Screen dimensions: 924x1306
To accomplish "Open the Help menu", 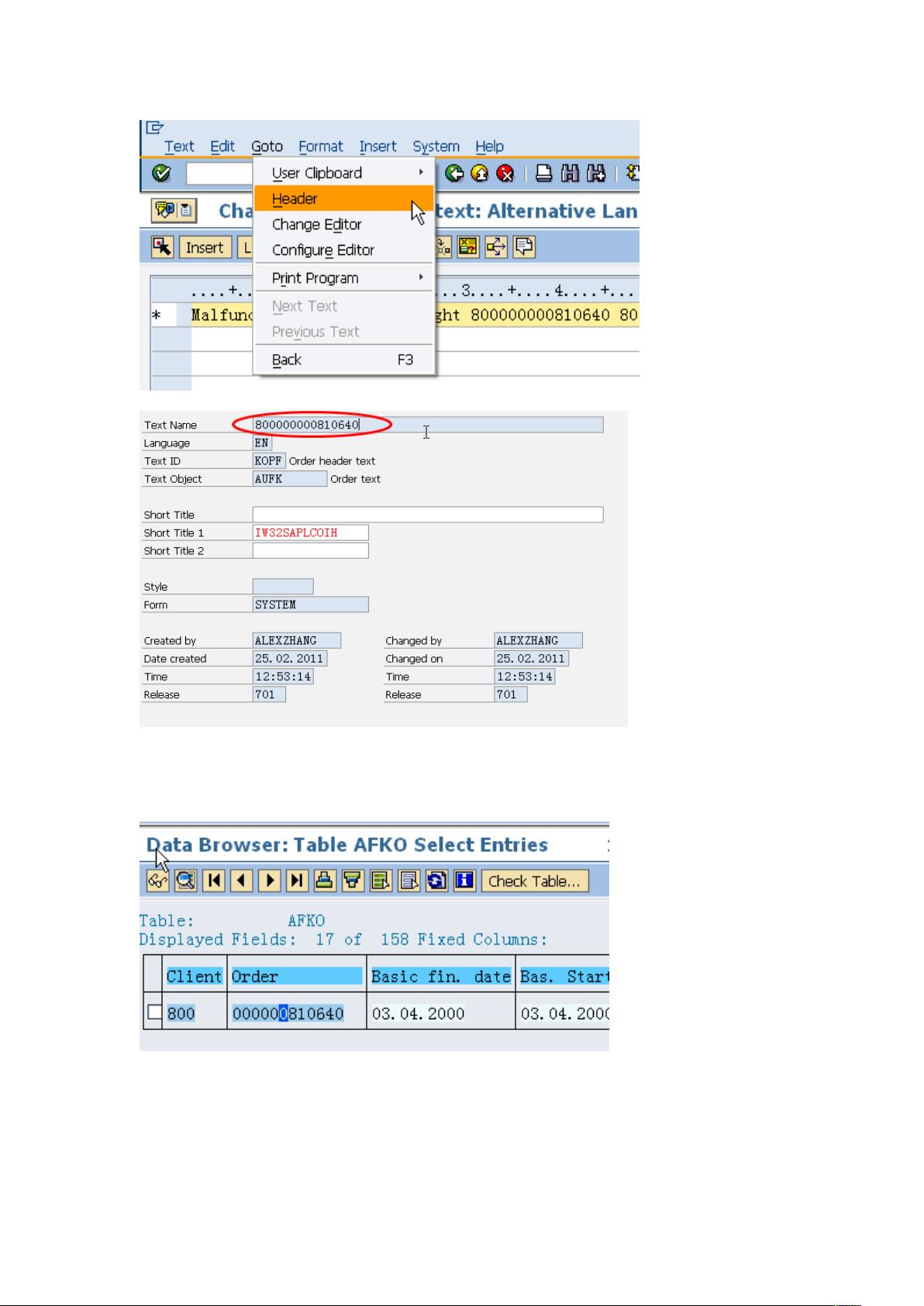I will (x=489, y=146).
